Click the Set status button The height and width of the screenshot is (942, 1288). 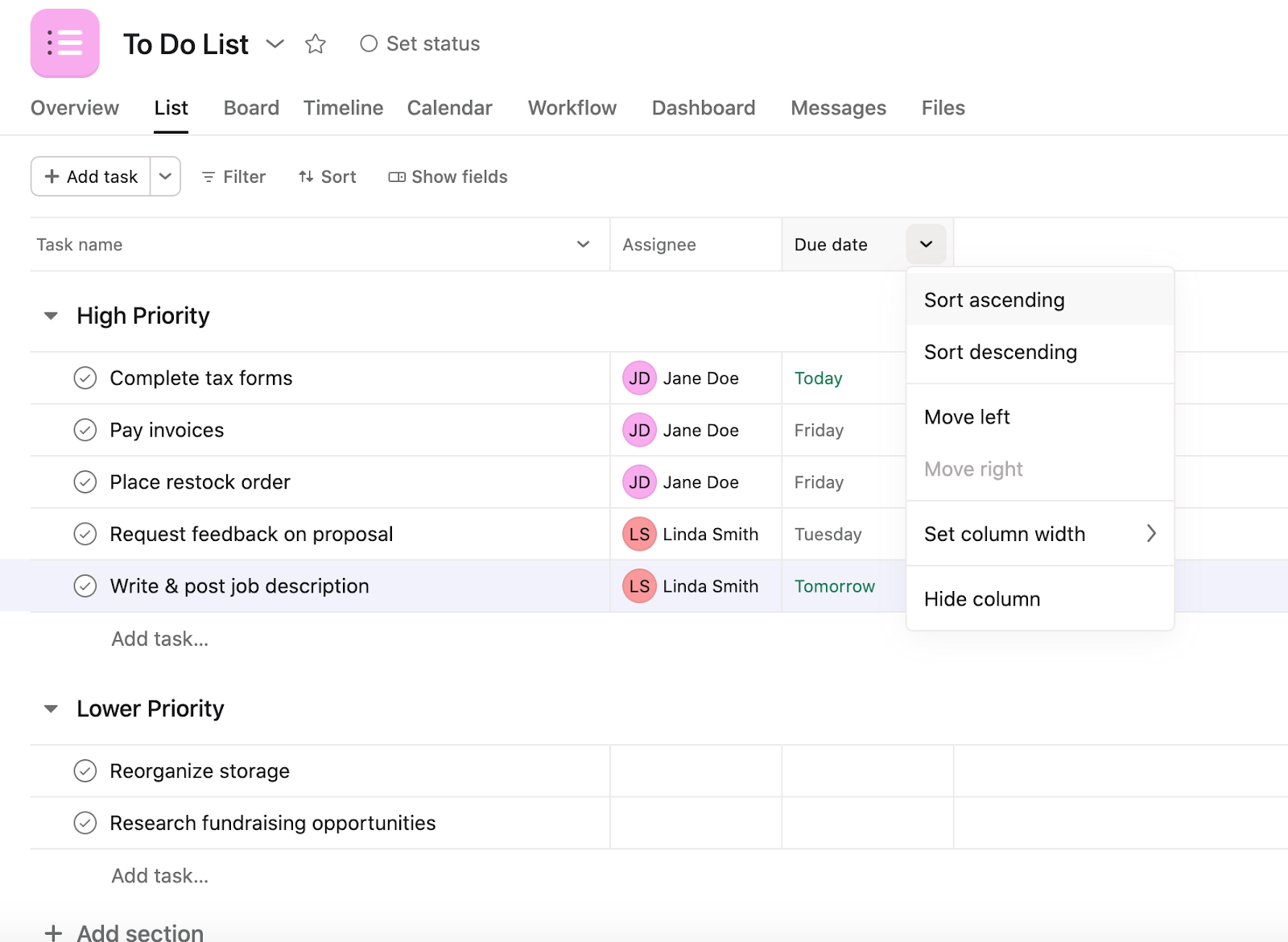point(420,43)
